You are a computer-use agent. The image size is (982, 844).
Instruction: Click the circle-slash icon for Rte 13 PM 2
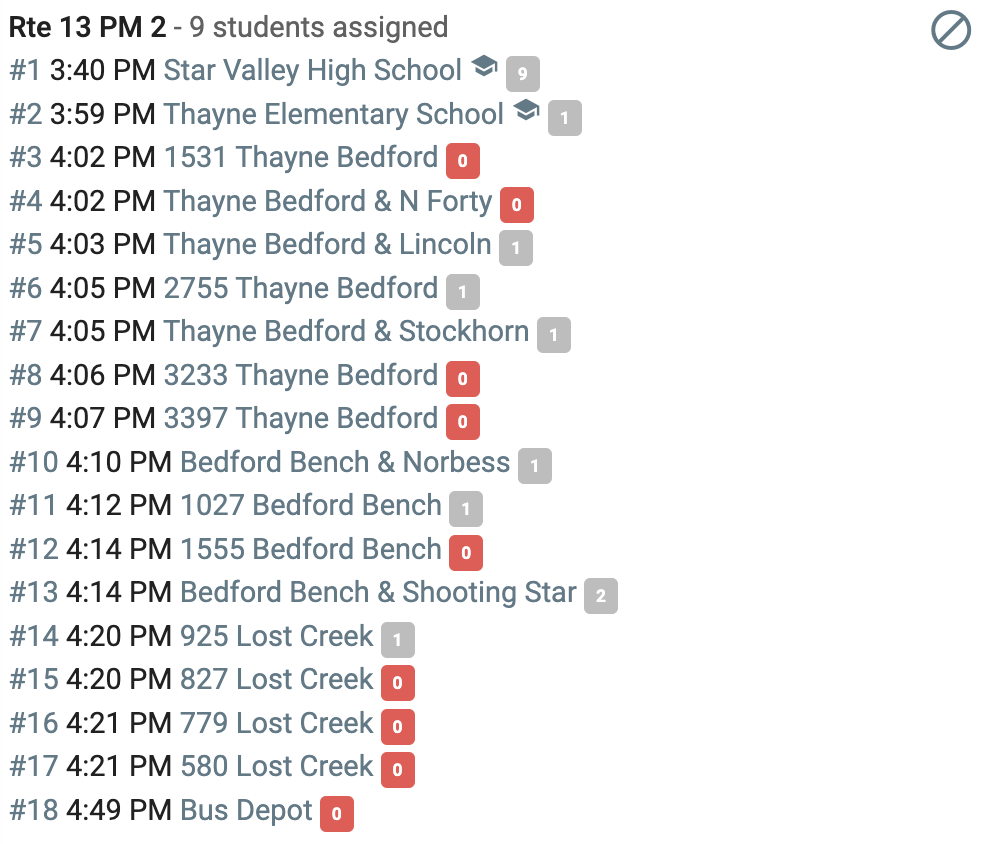coord(950,29)
